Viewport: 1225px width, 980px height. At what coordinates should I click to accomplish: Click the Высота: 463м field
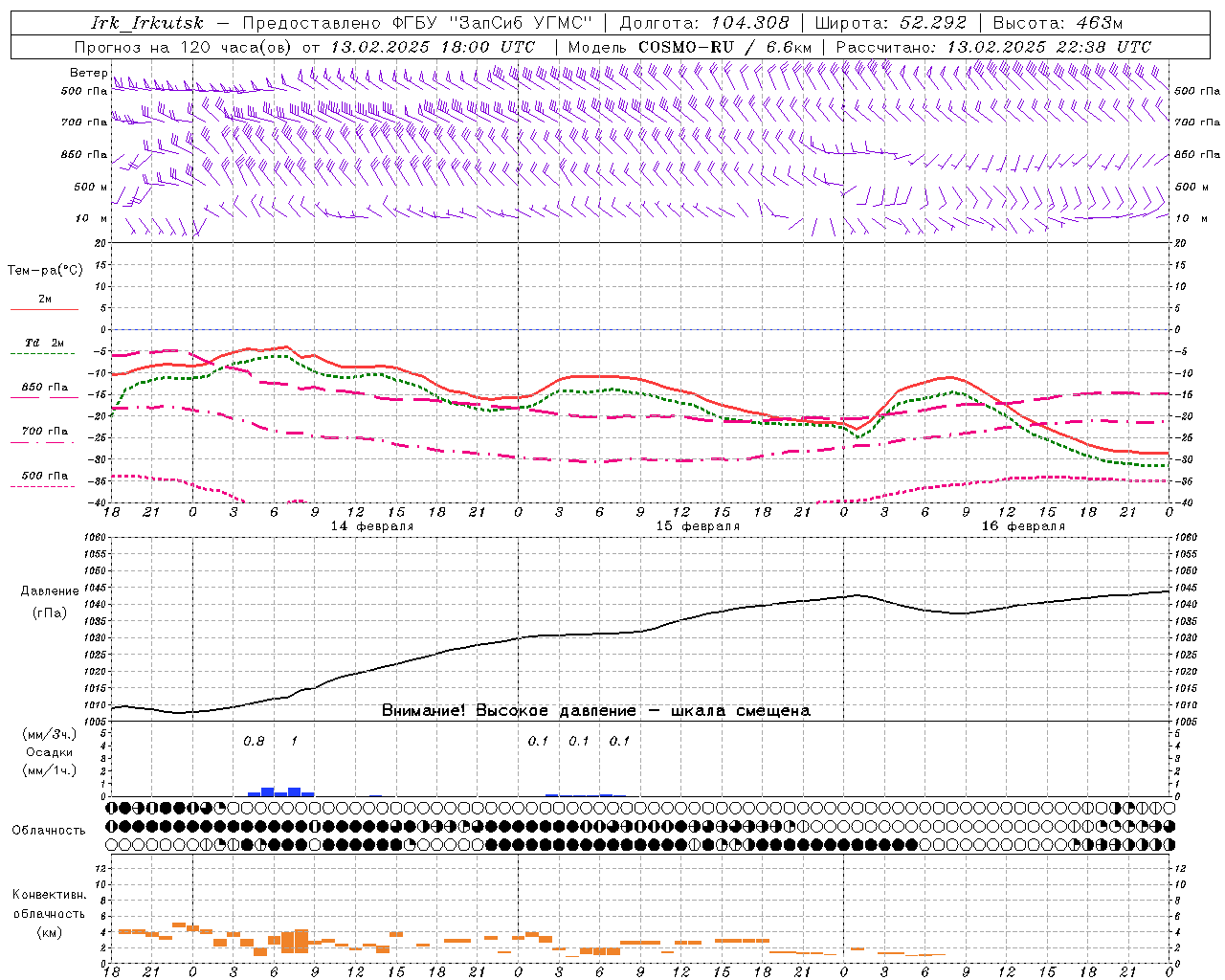coord(1058,23)
